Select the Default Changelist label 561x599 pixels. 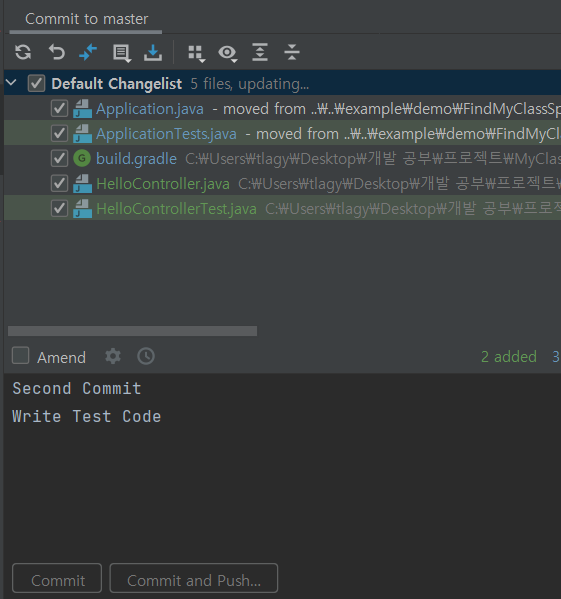[117, 84]
